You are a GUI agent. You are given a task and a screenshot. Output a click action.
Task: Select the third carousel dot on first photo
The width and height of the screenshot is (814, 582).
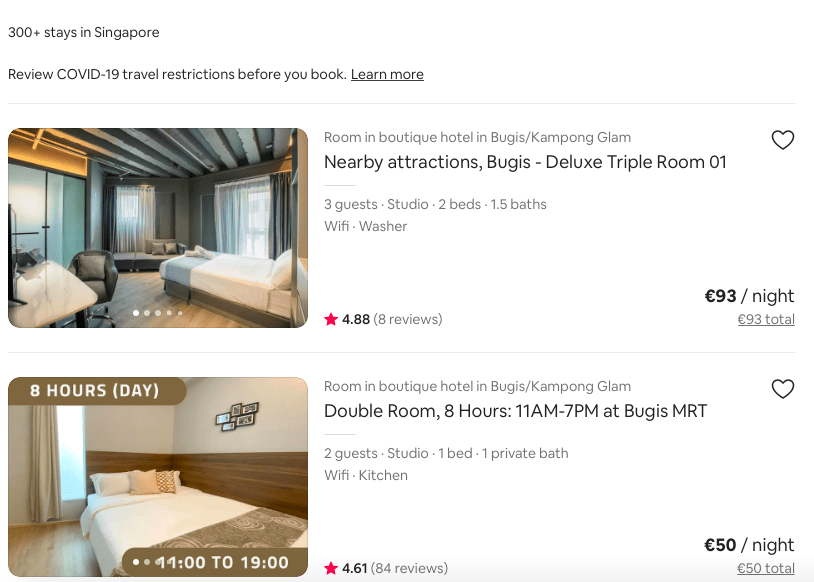tap(158, 313)
